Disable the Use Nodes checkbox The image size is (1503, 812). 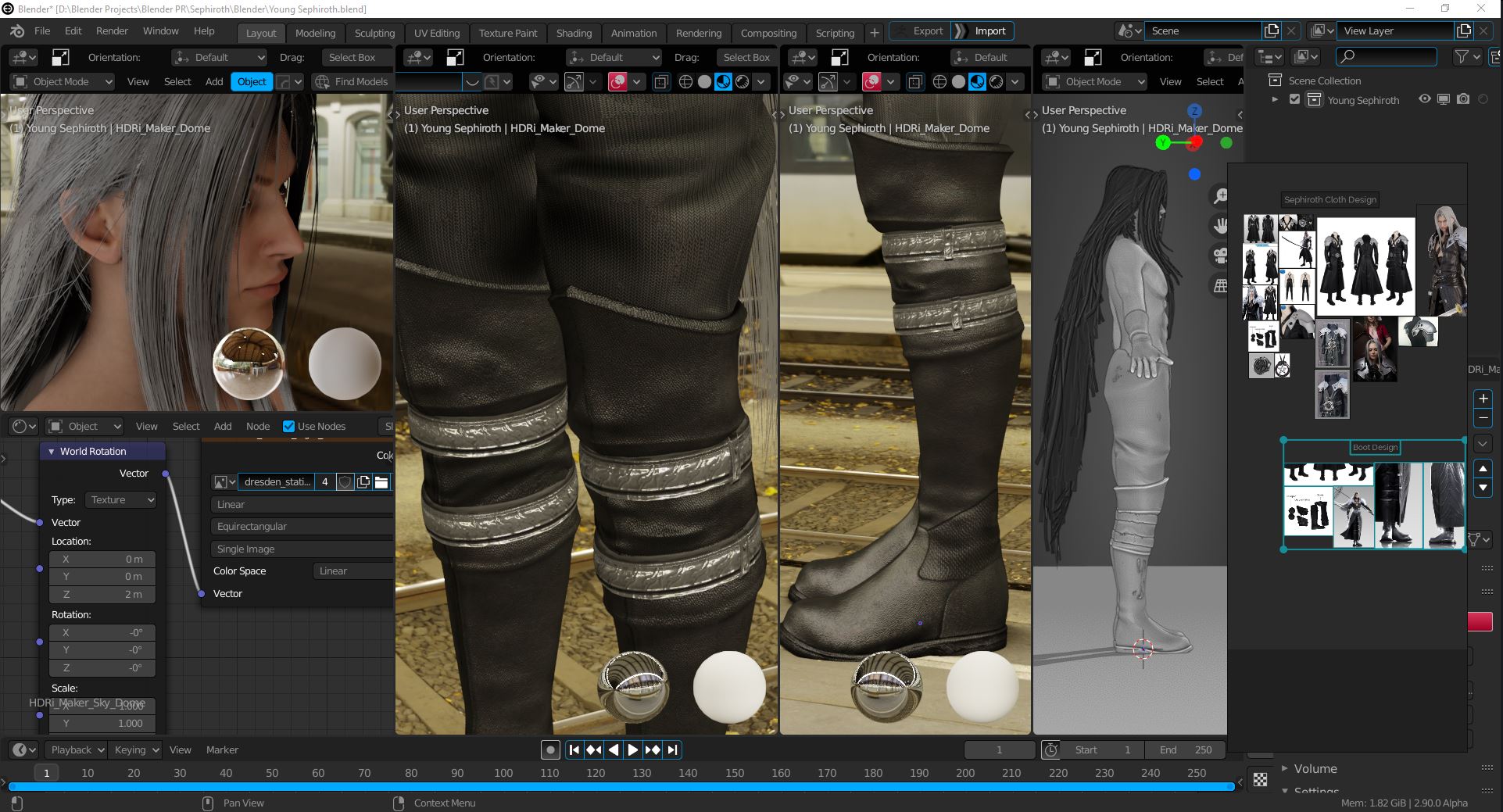(288, 426)
